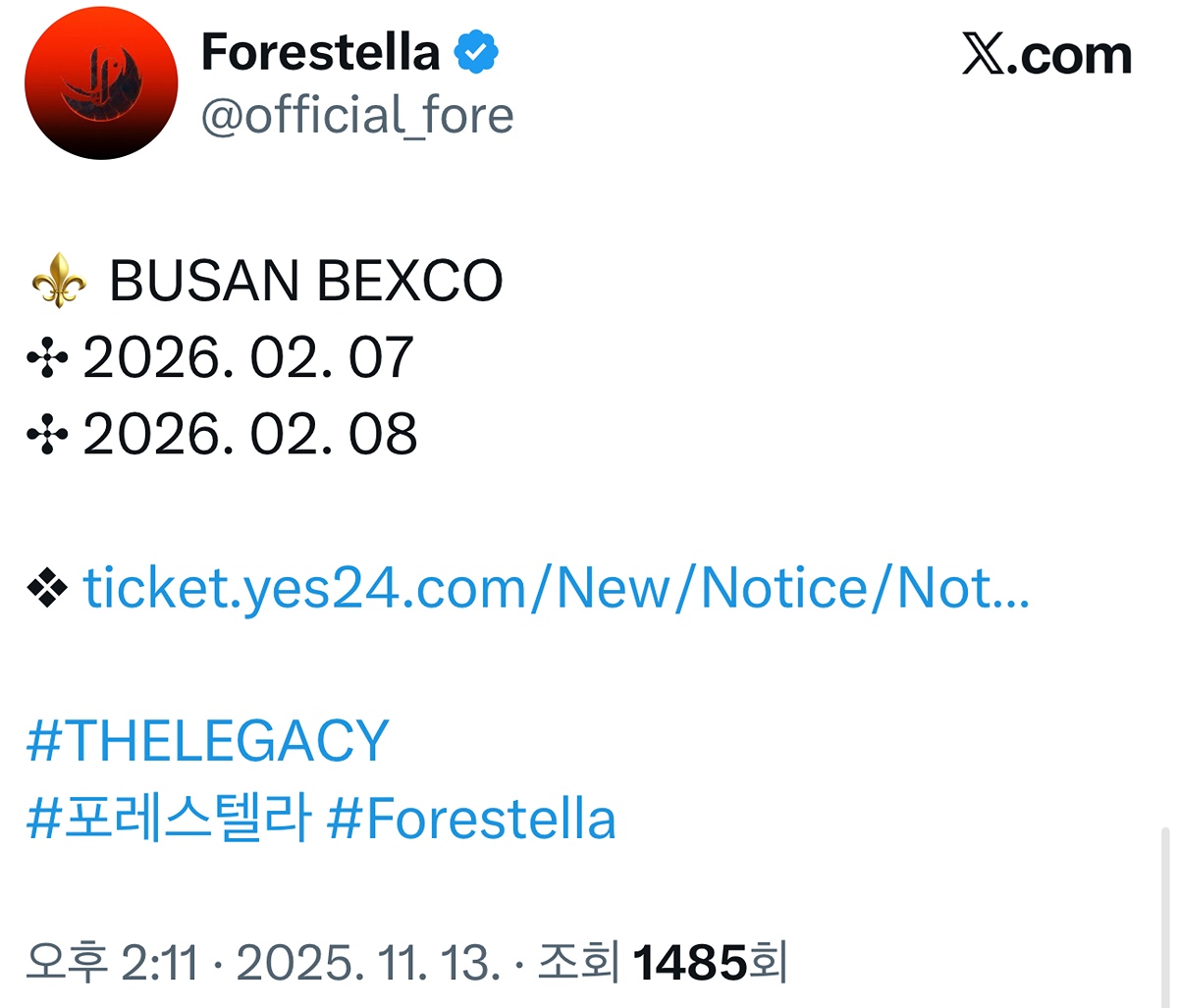1178x1008 pixels.
Task: Click the 2026. 02. 08 date line
Action: [249, 435]
